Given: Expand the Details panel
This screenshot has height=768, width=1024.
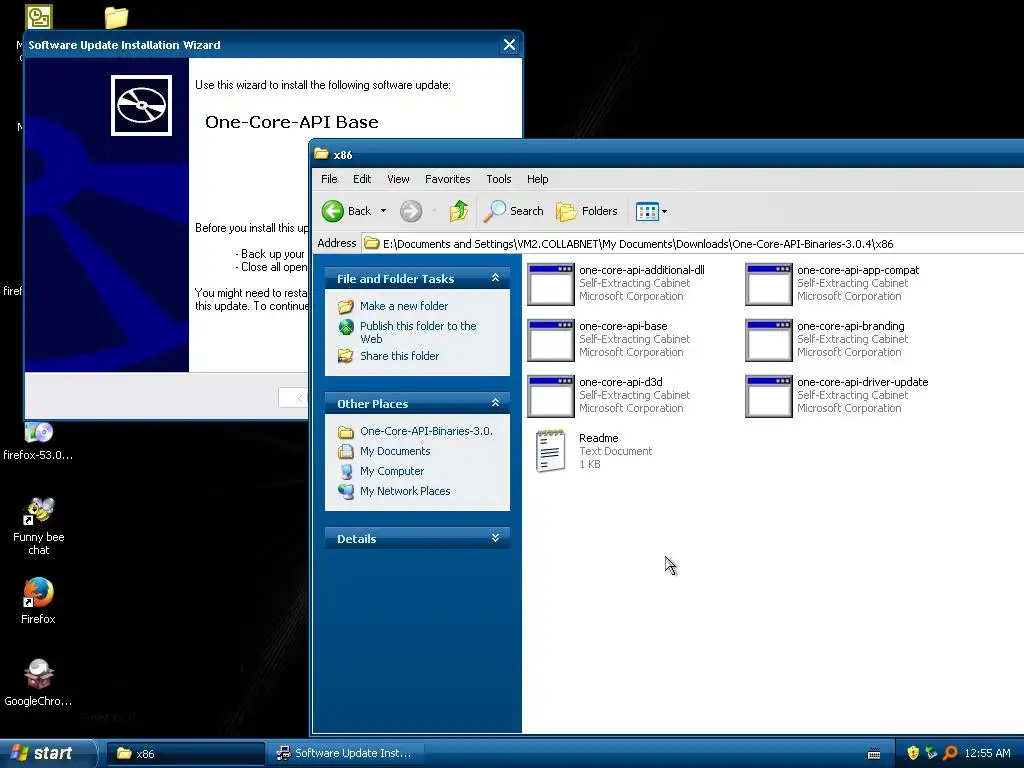Looking at the screenshot, I should coord(496,538).
